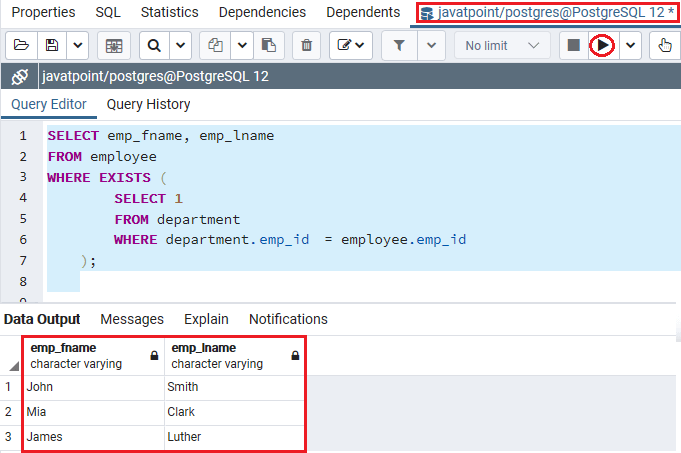This screenshot has width=681, height=453.
Task: Click line number 4 in editor gutter
Action: [23, 198]
